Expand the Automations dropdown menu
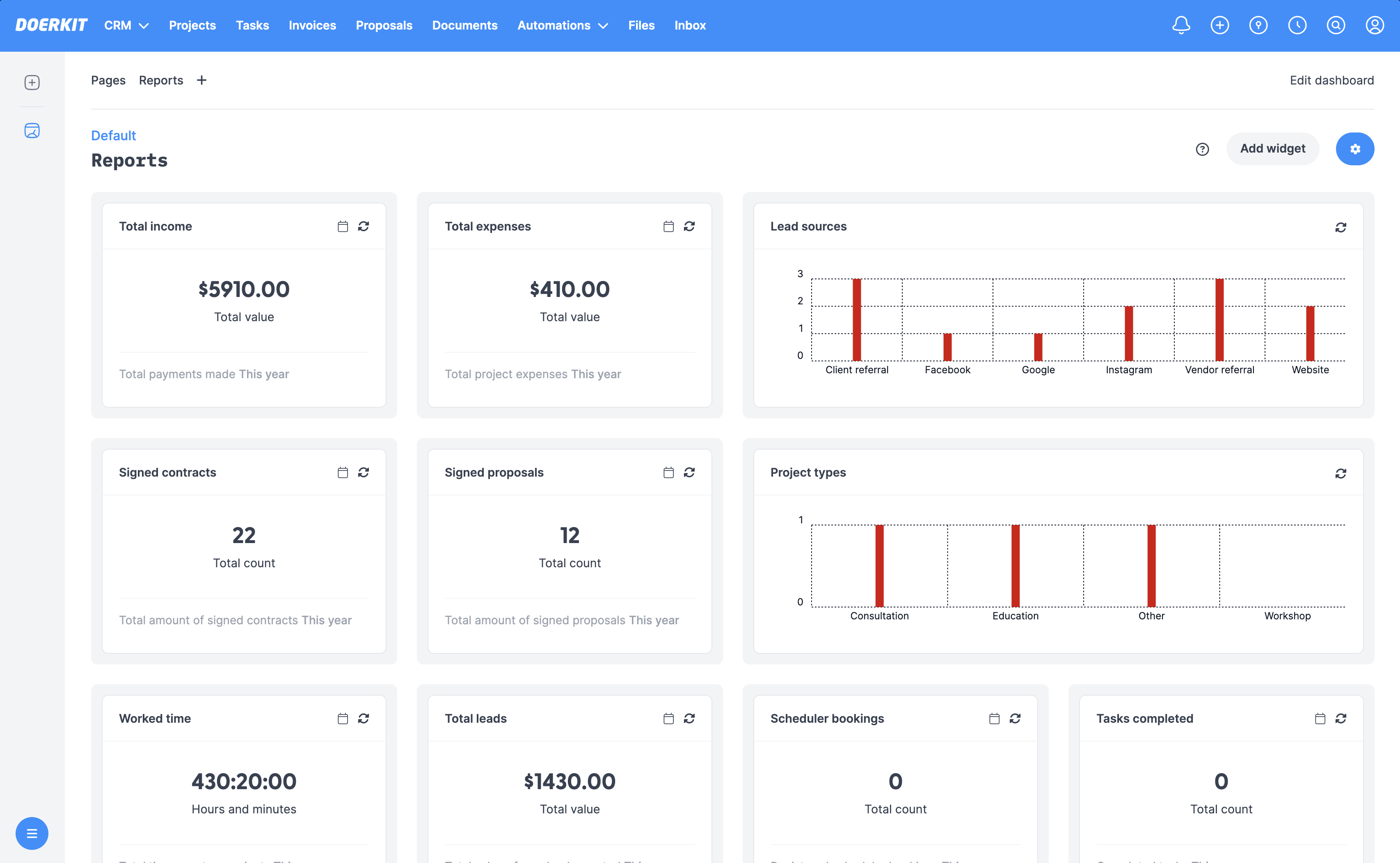Image resolution: width=1400 pixels, height=863 pixels. click(x=563, y=25)
